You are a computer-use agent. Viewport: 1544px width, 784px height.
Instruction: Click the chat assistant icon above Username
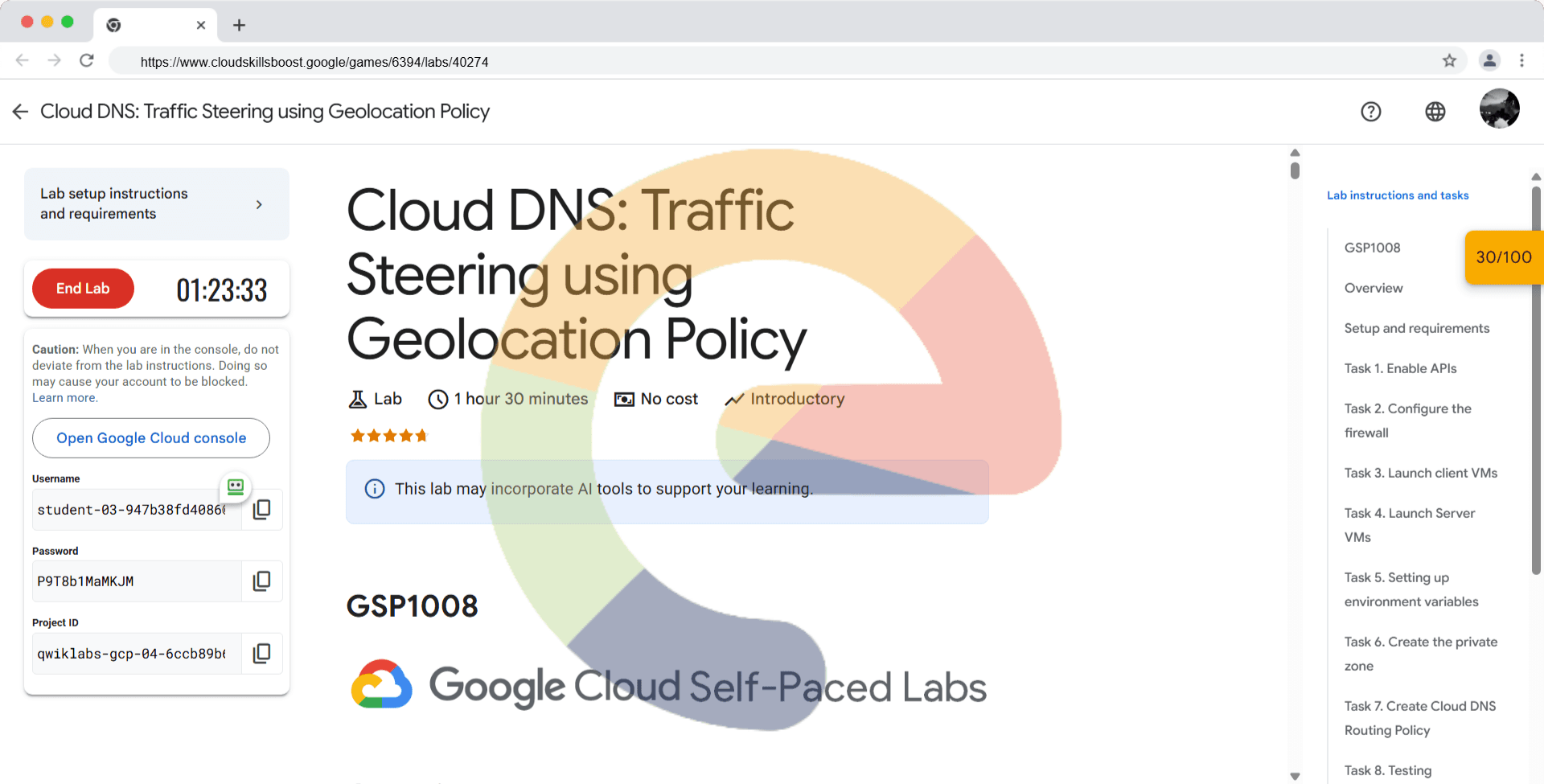(x=236, y=486)
